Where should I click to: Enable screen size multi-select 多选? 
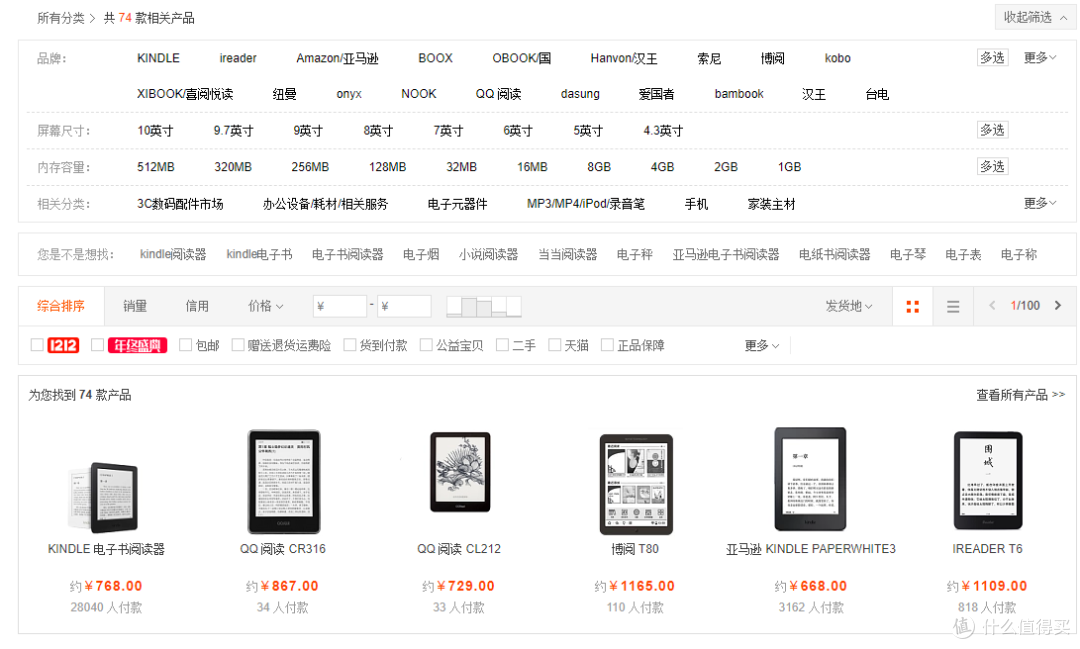(x=993, y=130)
